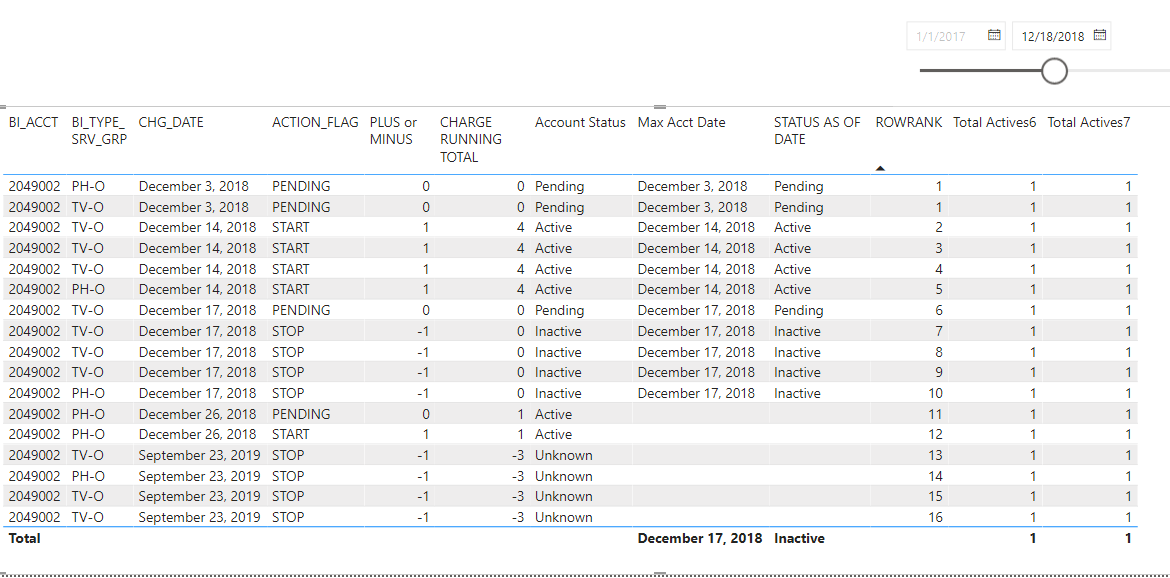The image size is (1170, 578).
Task: Open calendar picker for end date 12/18/2018
Action: 1100,35
